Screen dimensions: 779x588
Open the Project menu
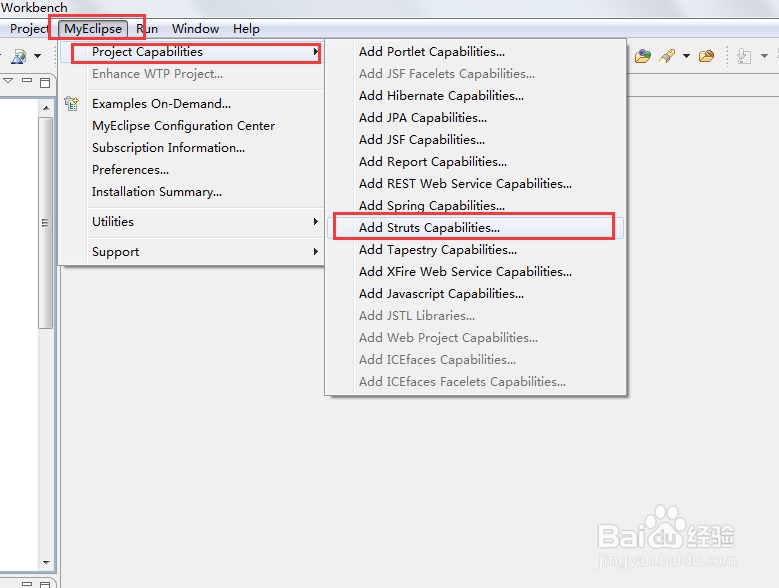point(29,29)
